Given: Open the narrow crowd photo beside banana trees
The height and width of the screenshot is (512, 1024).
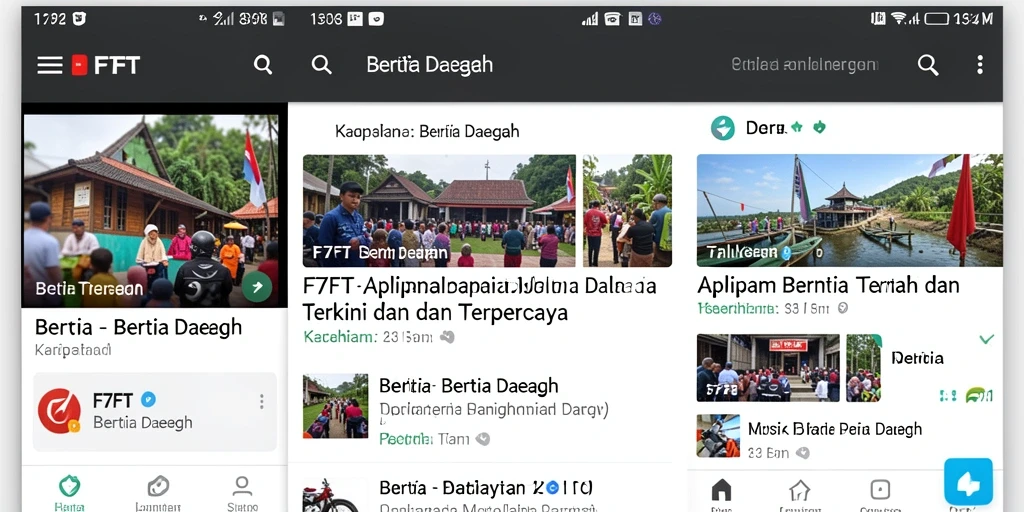Looking at the screenshot, I should (x=627, y=210).
